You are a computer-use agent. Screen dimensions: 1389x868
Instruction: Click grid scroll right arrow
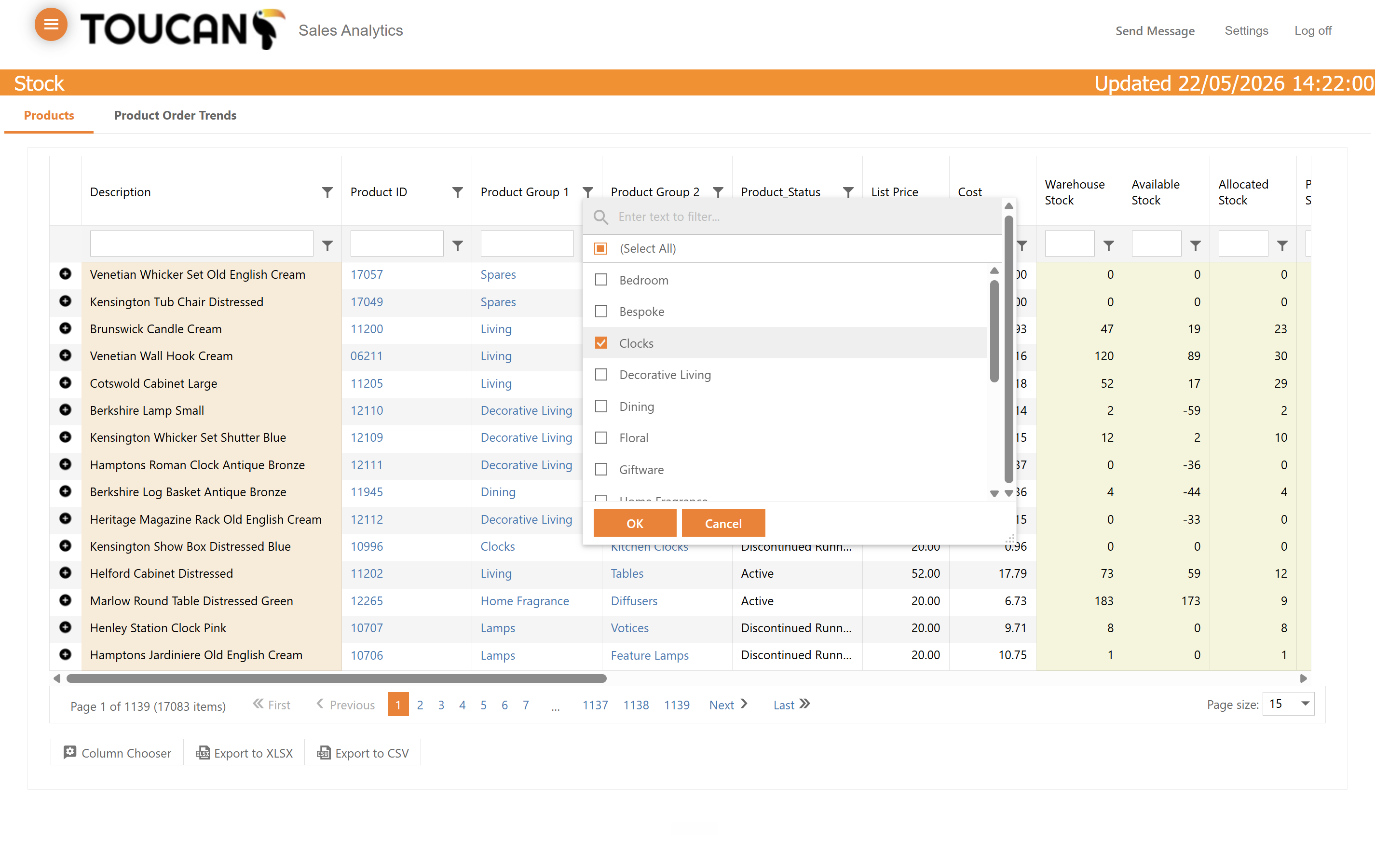click(x=1304, y=678)
